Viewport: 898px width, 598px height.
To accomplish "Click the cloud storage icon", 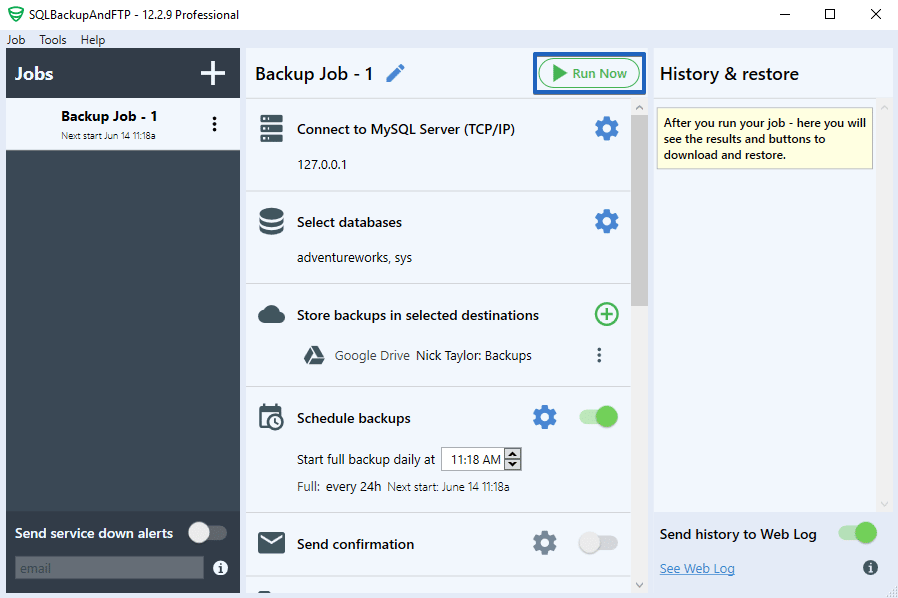I will pos(271,314).
